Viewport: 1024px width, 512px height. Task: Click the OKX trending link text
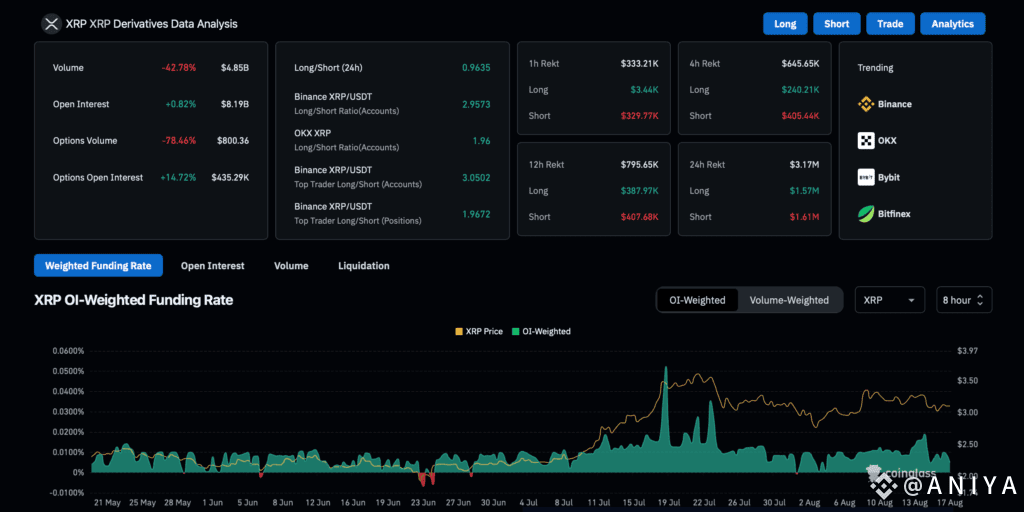pos(887,140)
